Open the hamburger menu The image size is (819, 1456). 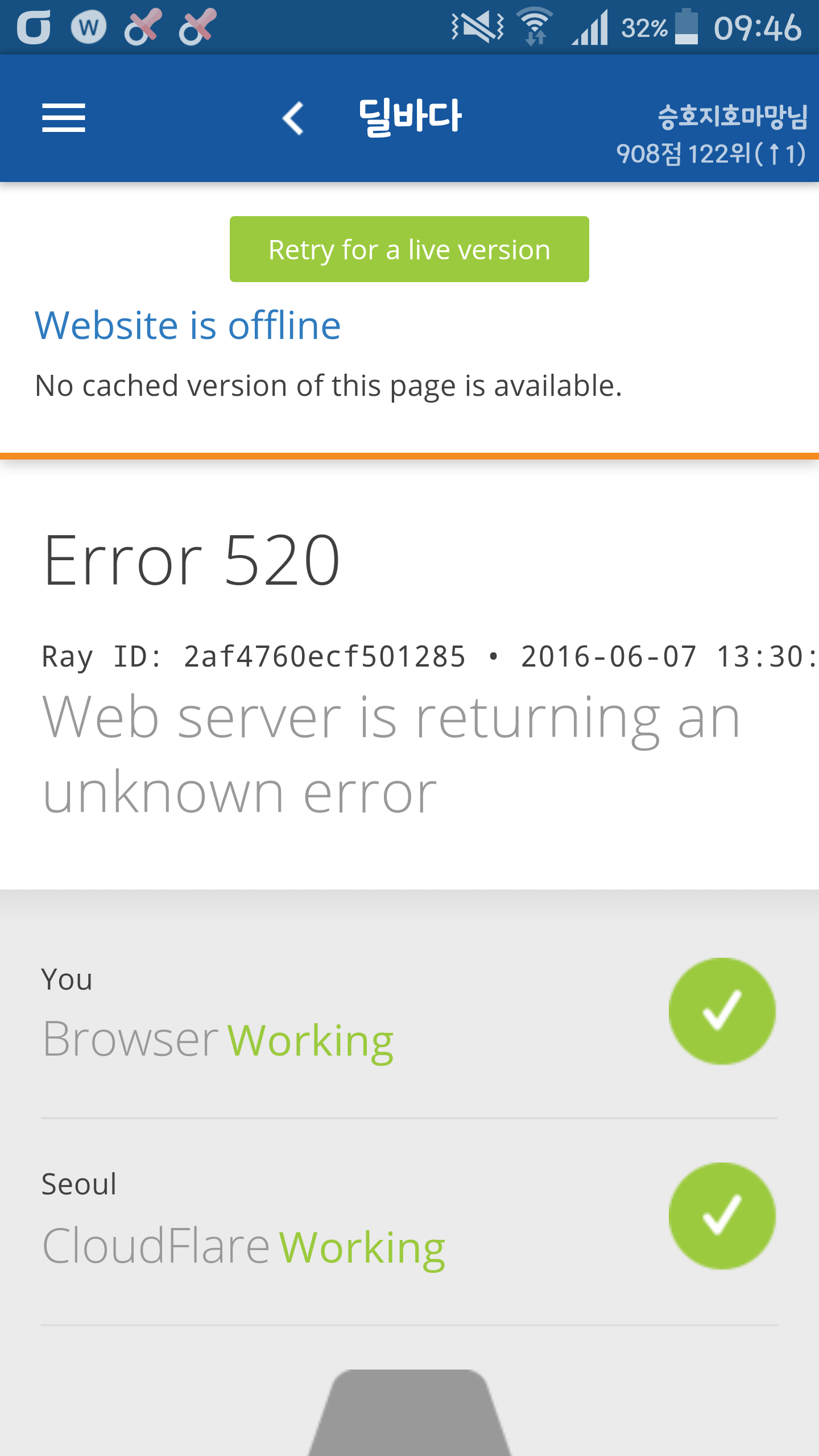tap(64, 118)
